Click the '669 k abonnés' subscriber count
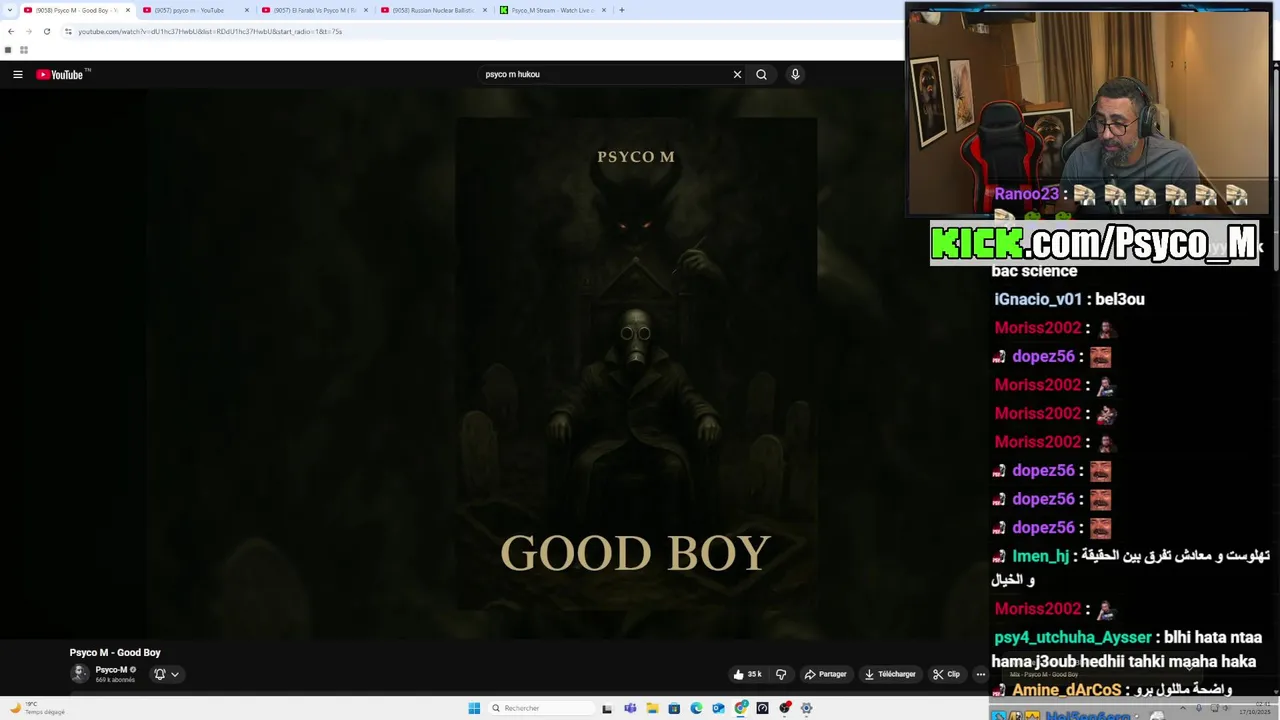This screenshot has width=1280, height=720. tap(115, 680)
